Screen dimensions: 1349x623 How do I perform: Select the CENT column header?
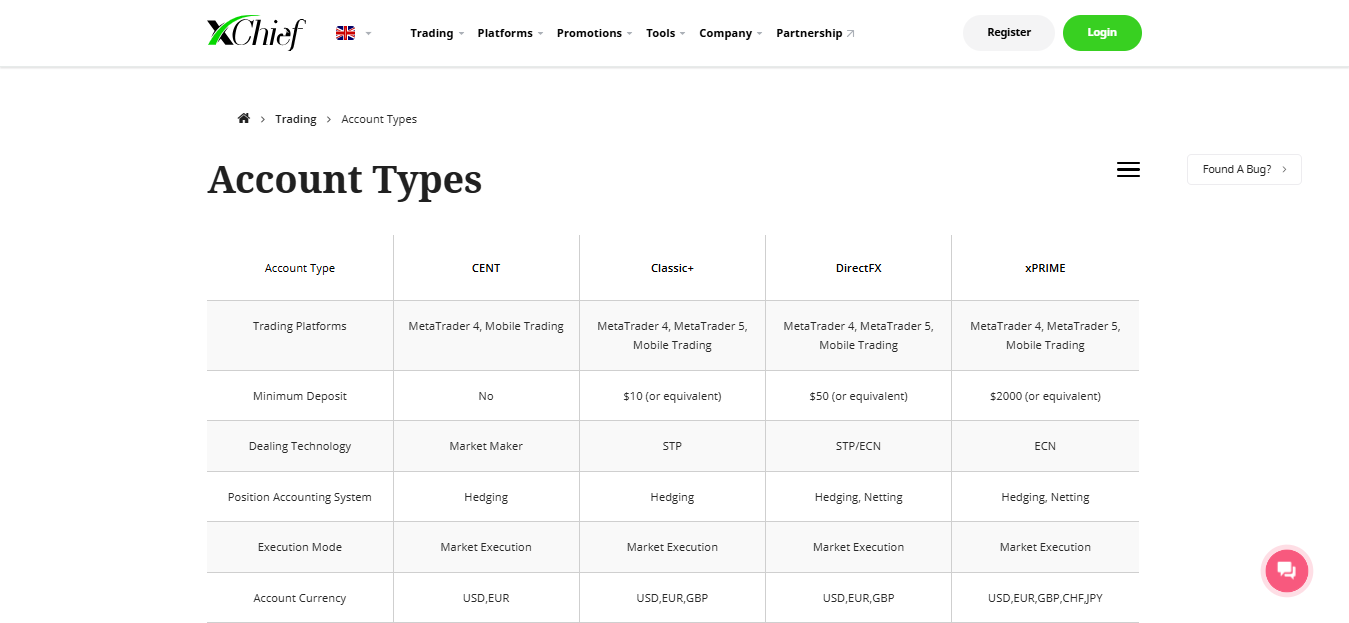[486, 268]
